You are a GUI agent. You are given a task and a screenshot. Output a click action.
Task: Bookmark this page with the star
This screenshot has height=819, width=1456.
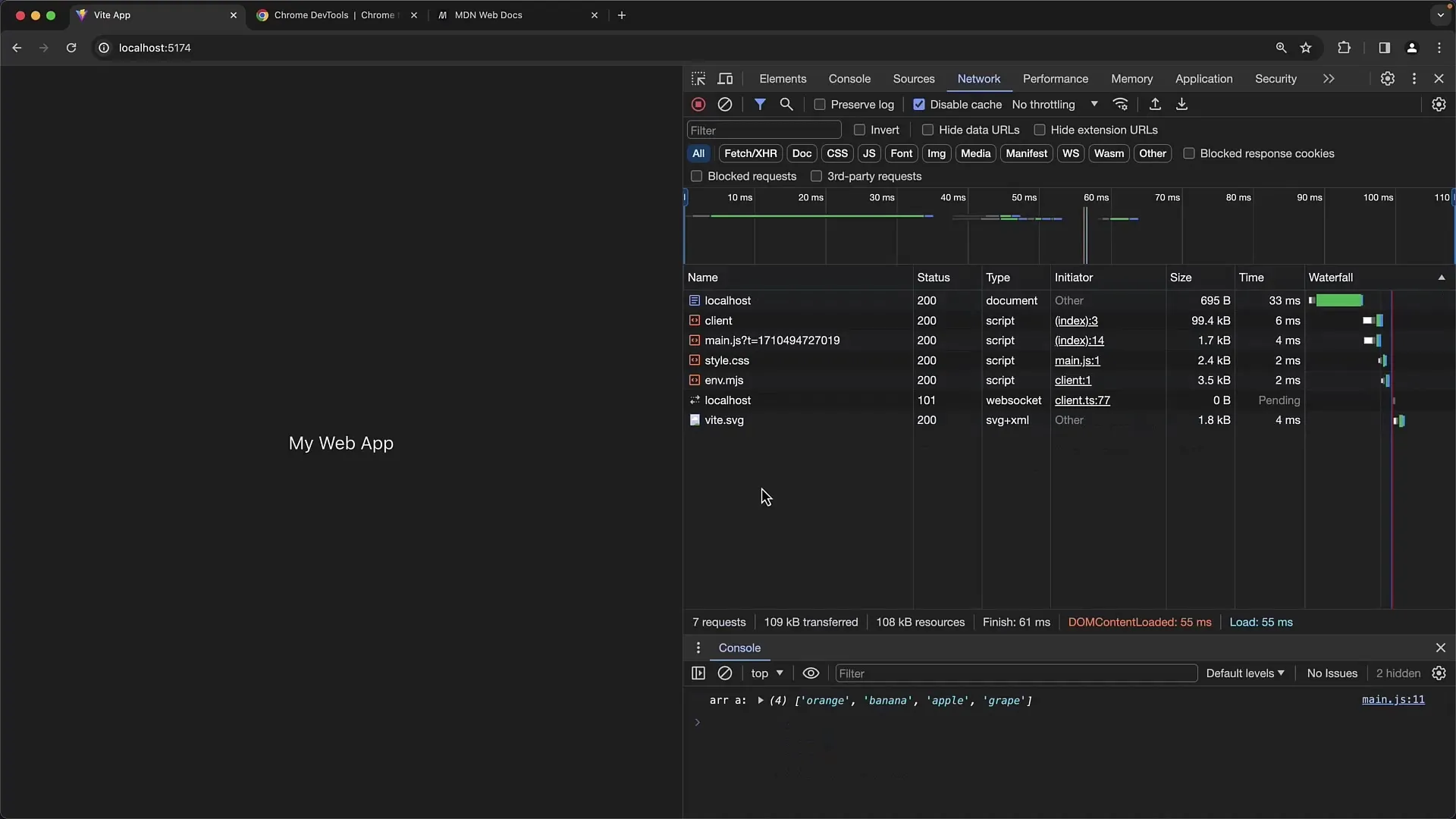[x=1306, y=48]
